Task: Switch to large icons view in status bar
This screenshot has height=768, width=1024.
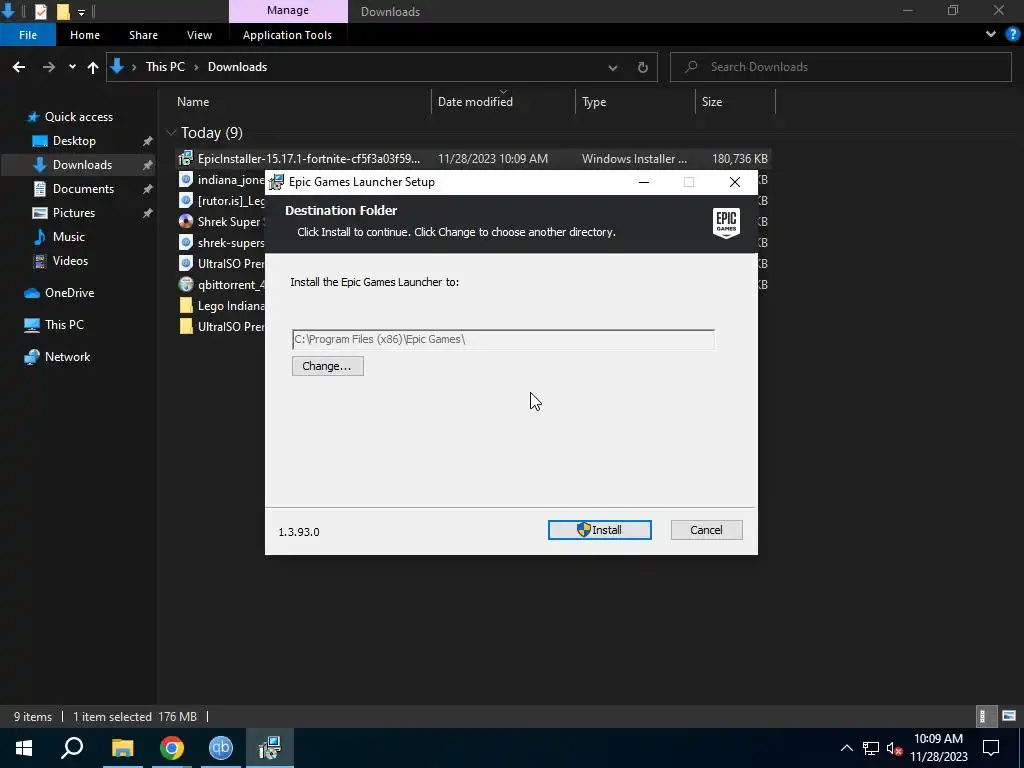Action: [x=1009, y=716]
